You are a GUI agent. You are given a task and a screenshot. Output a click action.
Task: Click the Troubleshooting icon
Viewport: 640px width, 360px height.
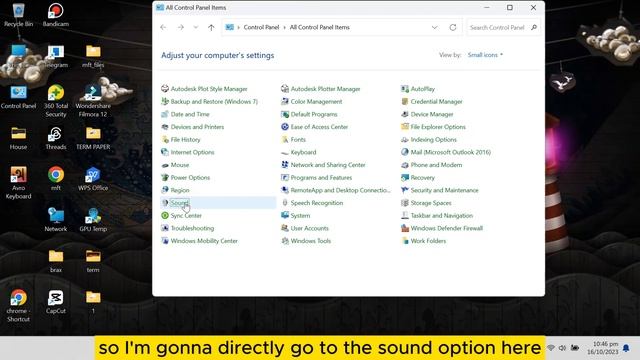click(165, 228)
